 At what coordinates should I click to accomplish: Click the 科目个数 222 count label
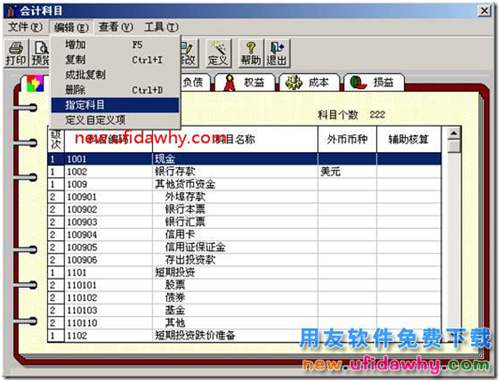click(351, 115)
